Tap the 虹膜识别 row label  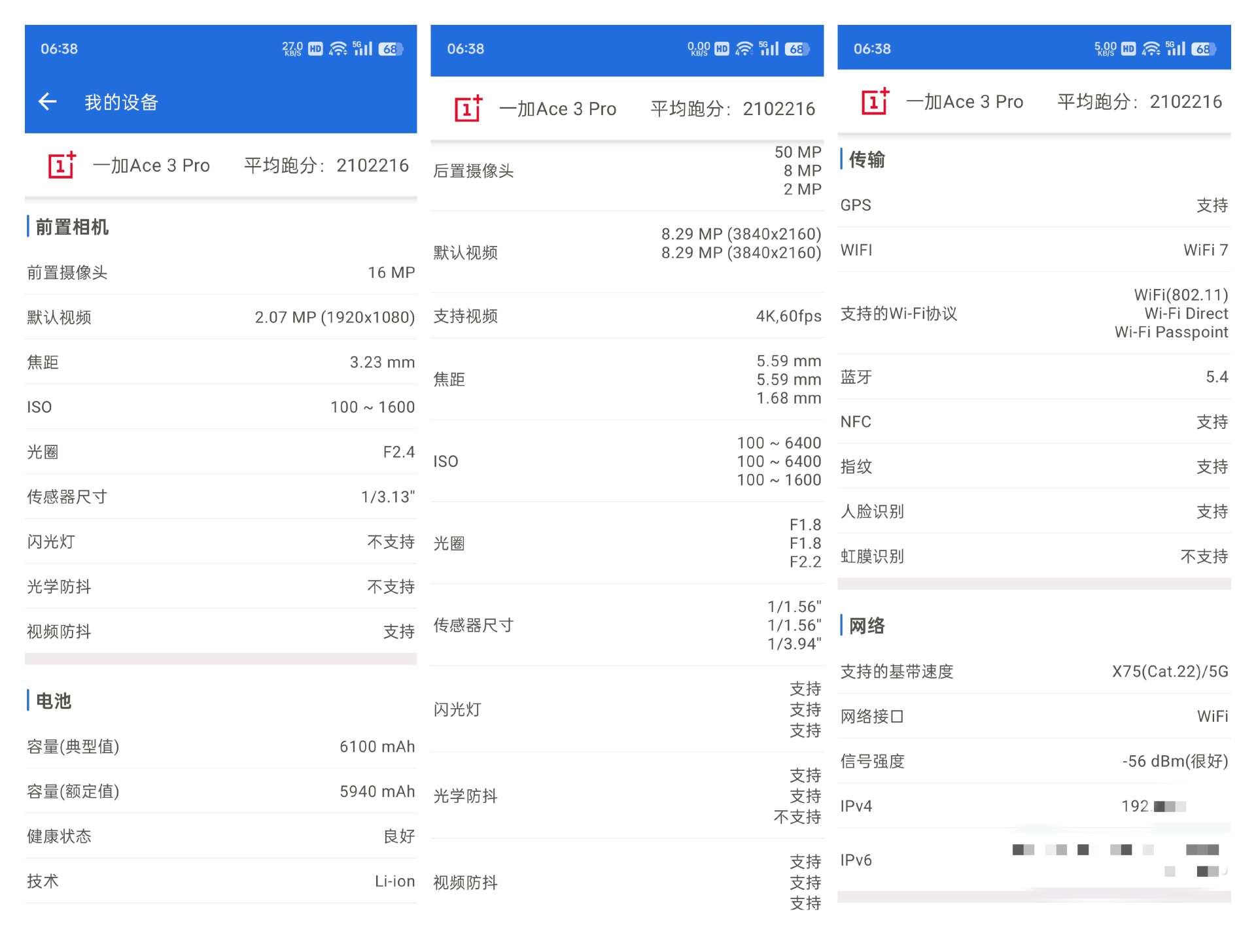(x=872, y=556)
